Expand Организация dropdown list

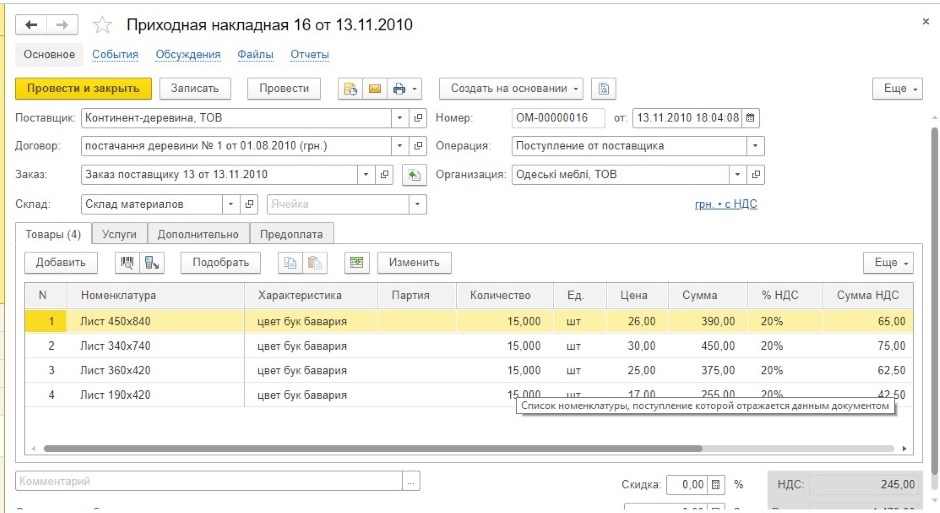737,174
